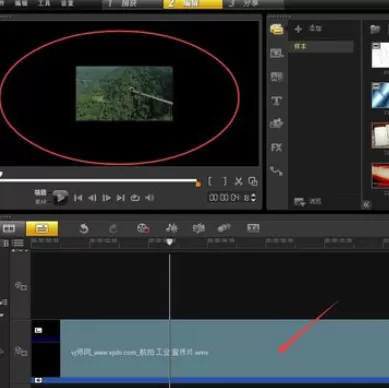The width and height of the screenshot is (389, 388).
Task: Set mark-out with right bracket
Action: point(225,182)
